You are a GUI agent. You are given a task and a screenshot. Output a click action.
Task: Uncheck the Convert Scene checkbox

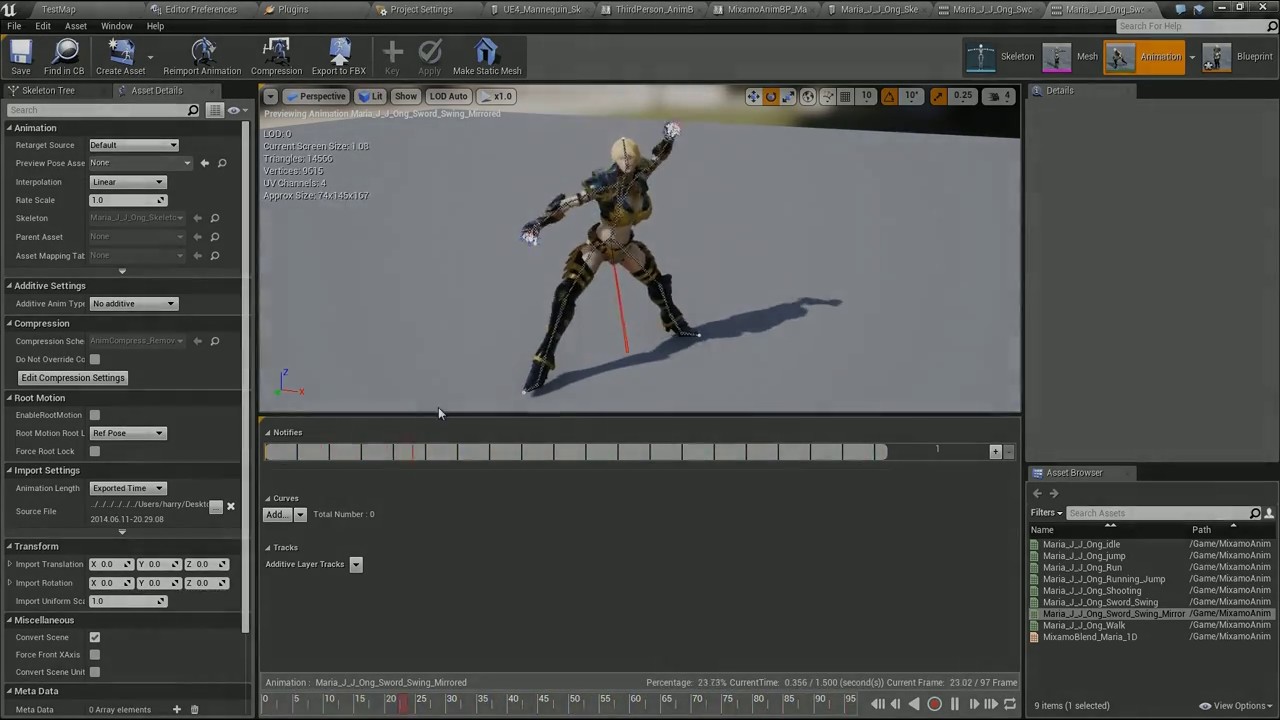point(95,637)
